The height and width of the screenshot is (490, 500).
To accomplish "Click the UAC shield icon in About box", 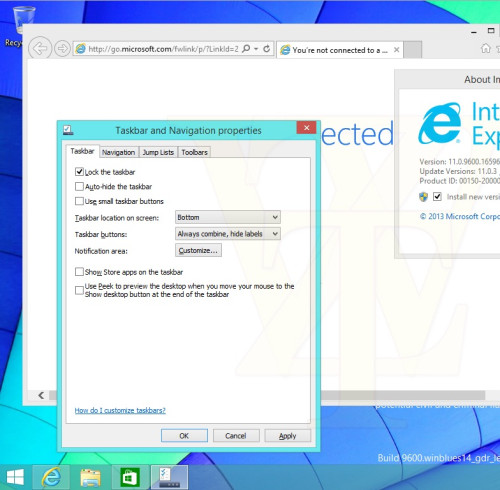I will coord(423,197).
